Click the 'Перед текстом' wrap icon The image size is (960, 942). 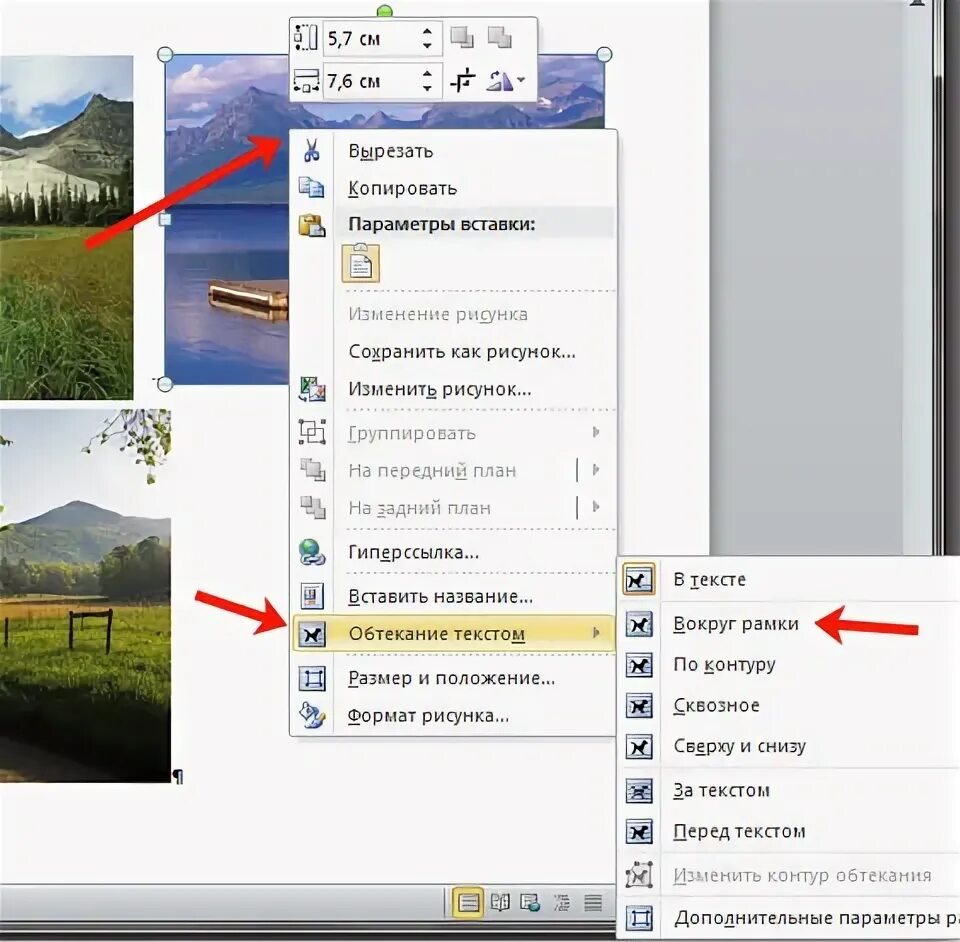[x=638, y=832]
